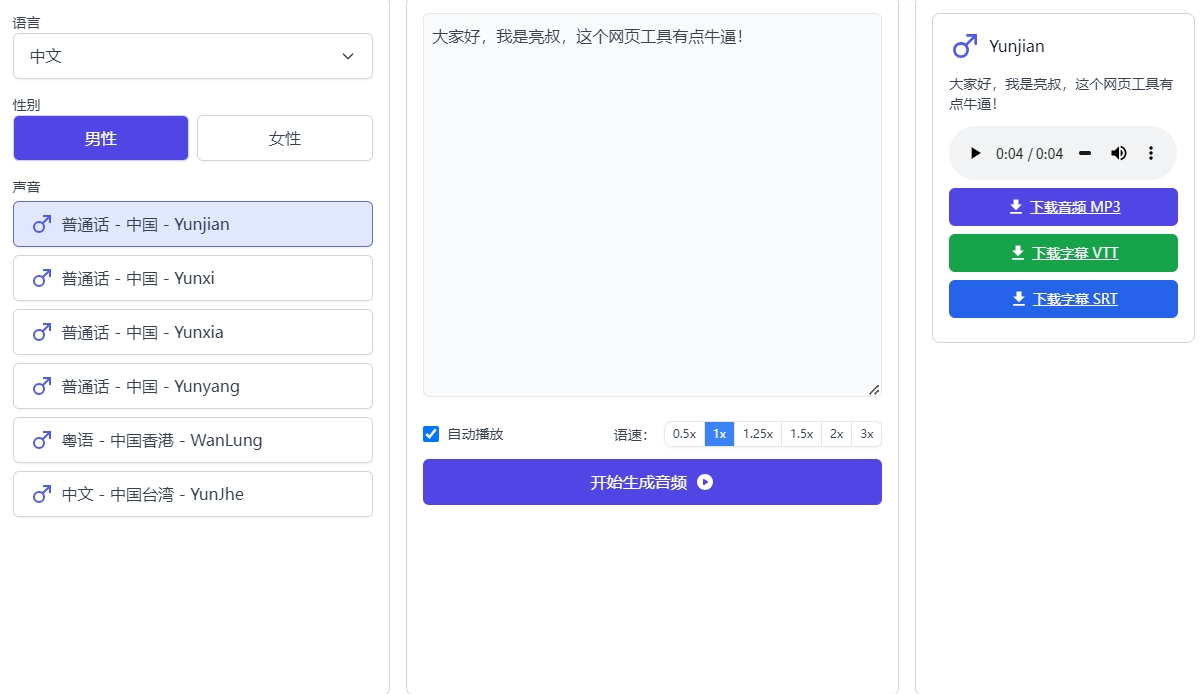Toggle the 自动播放 checkbox
Screen dimensions: 1204x694
click(x=431, y=434)
